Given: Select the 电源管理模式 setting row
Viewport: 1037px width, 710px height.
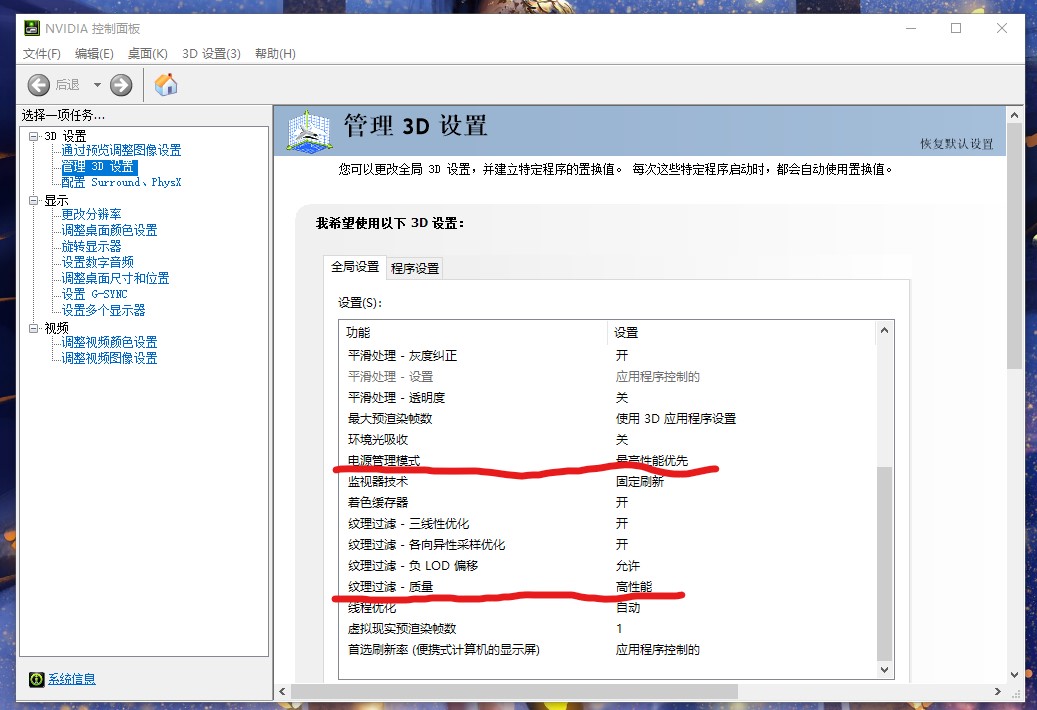Looking at the screenshot, I should (607, 461).
